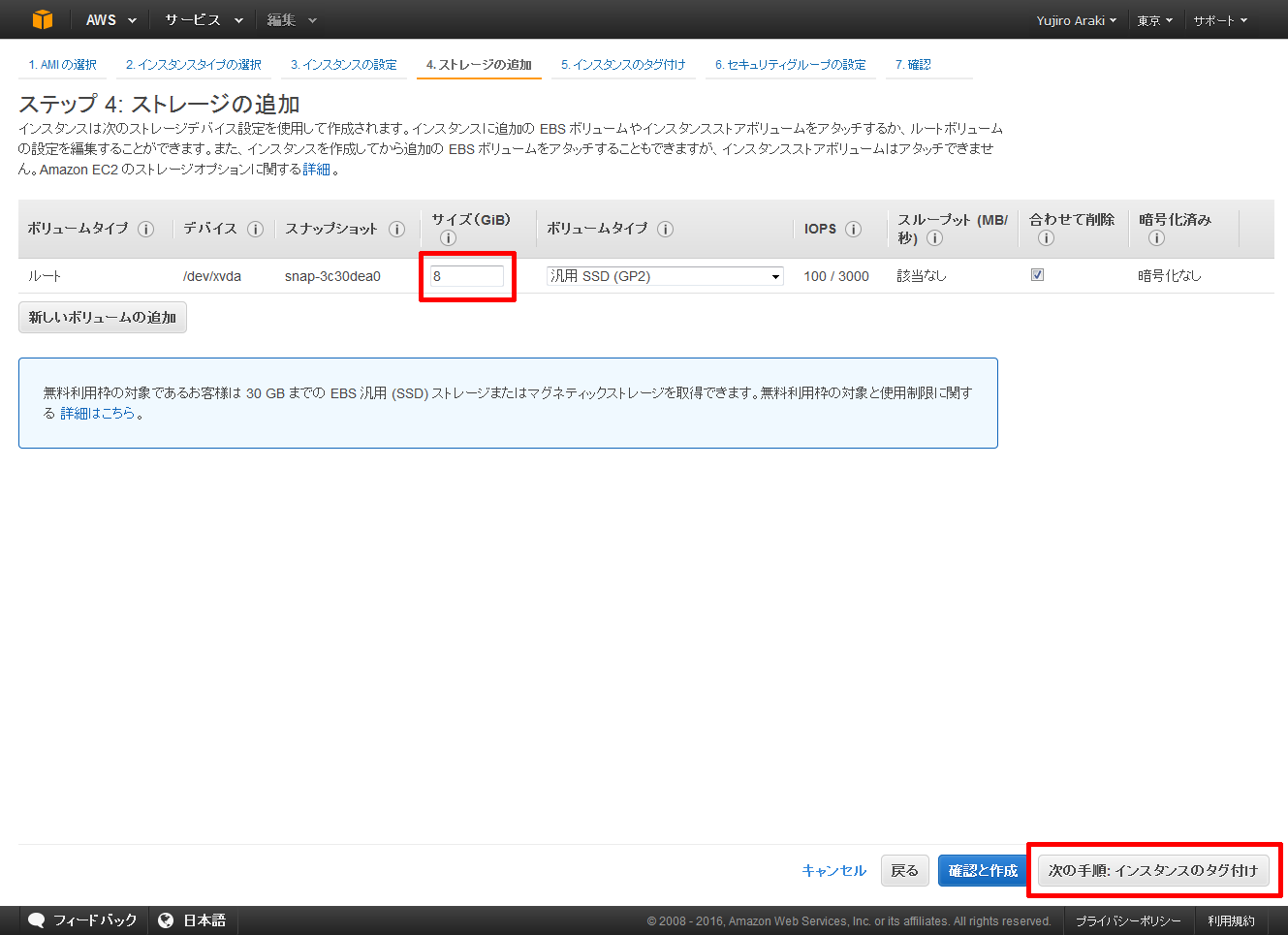
Task: Open the Yujiro Araki account menu
Action: tap(1076, 20)
